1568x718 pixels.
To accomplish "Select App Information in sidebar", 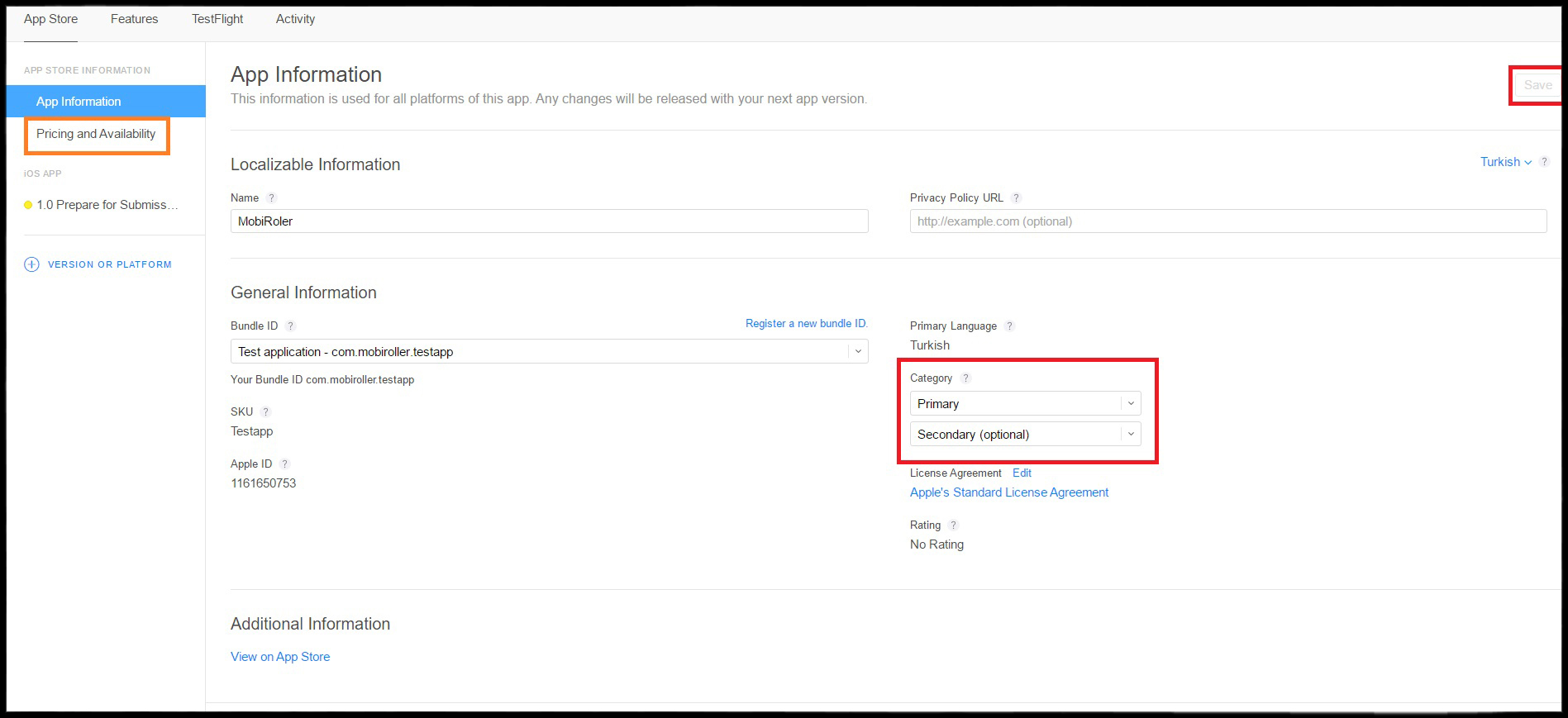I will (x=106, y=101).
